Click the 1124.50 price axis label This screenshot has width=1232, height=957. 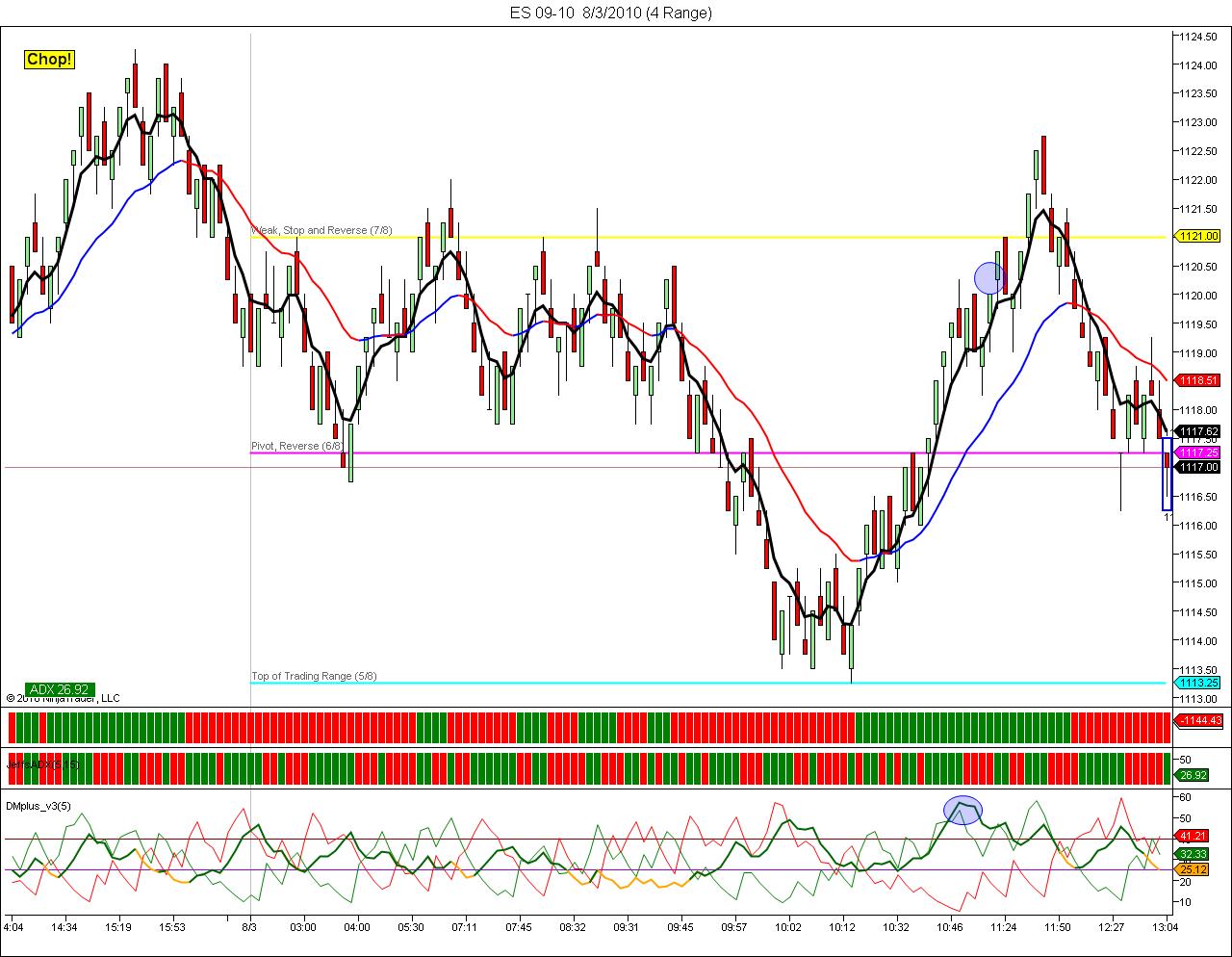point(1197,37)
